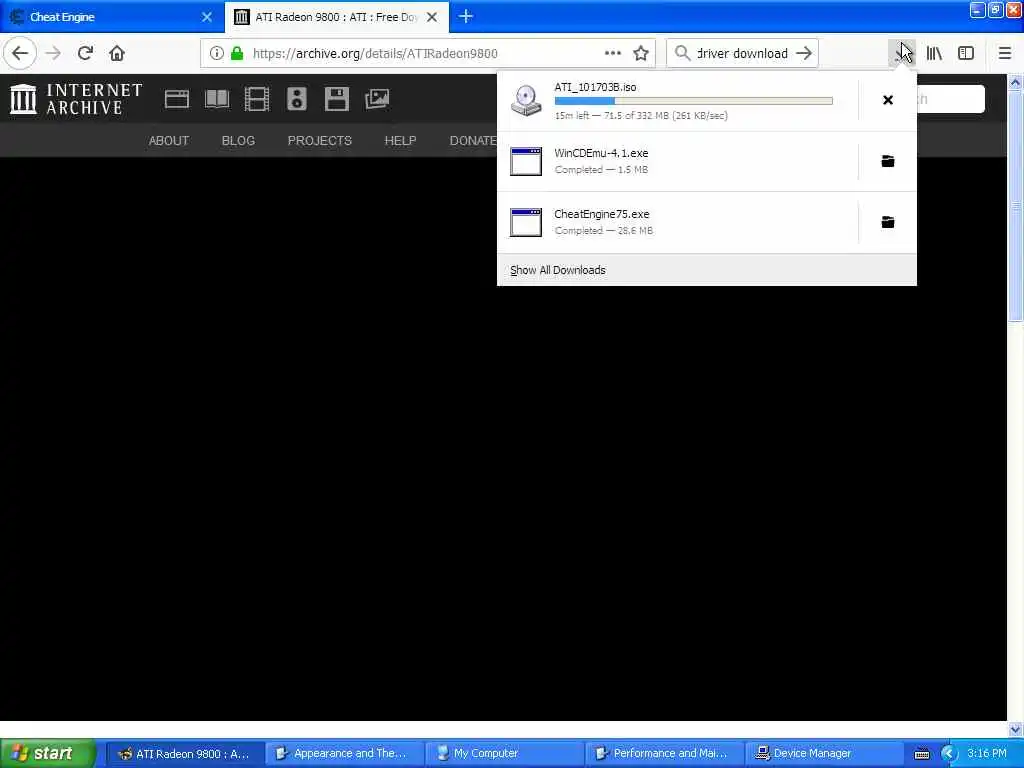1024x768 pixels.
Task: Switch to ATI Radeon 9800 taskbar button
Action: (x=185, y=754)
